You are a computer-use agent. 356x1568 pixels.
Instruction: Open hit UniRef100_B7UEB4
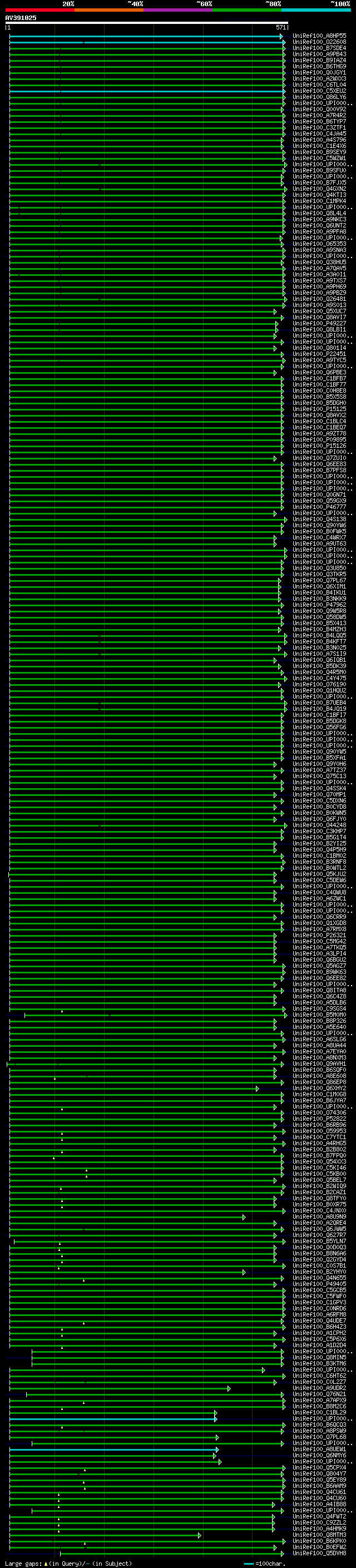(x=319, y=703)
